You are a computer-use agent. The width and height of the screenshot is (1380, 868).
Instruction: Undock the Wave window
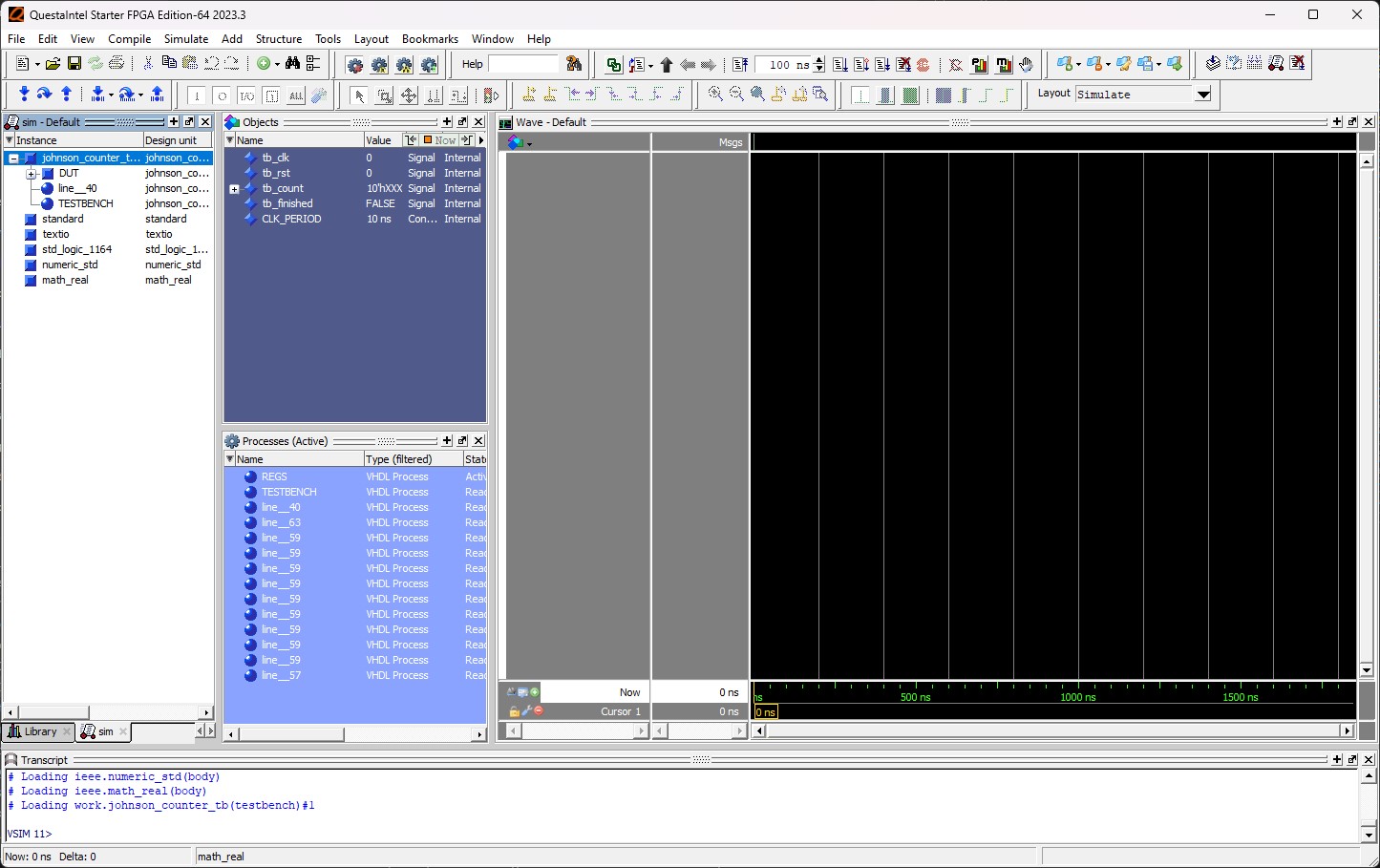coord(1352,122)
